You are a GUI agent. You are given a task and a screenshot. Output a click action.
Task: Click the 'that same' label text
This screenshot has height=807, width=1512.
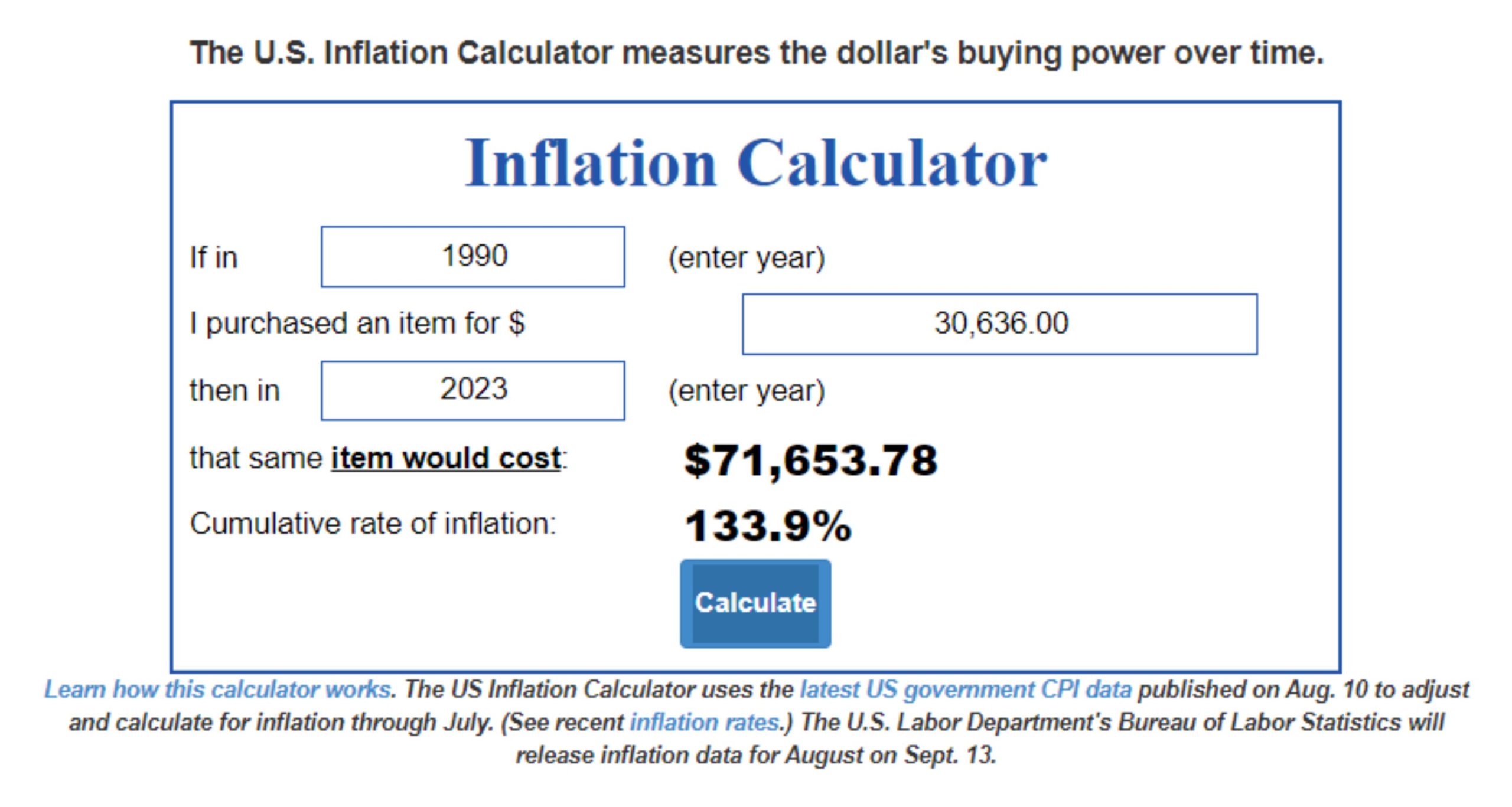255,458
